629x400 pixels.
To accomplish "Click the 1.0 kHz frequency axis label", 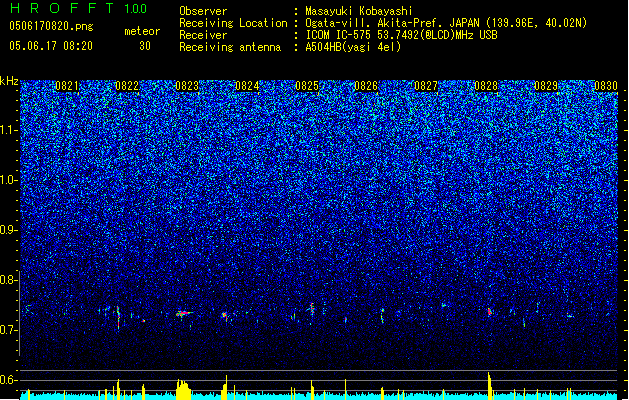I will (9, 180).
